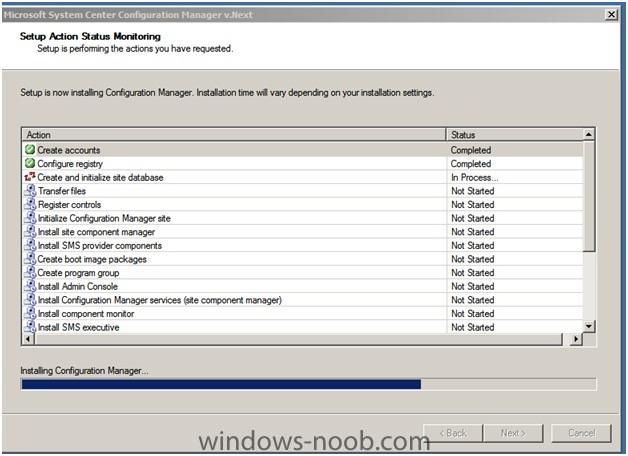Select the Configure registry row text

[70, 164]
